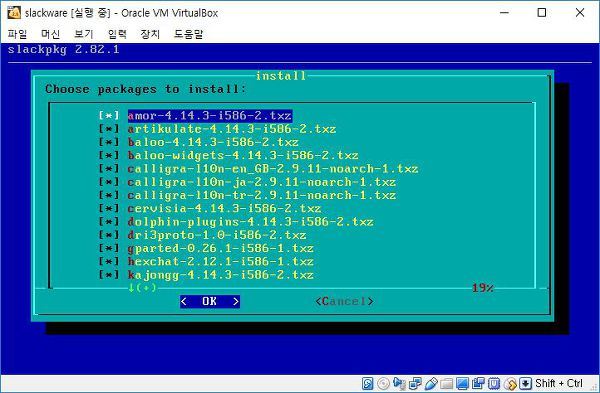Click the Cancel button in install dialog
The image size is (600, 393).
click(x=345, y=302)
